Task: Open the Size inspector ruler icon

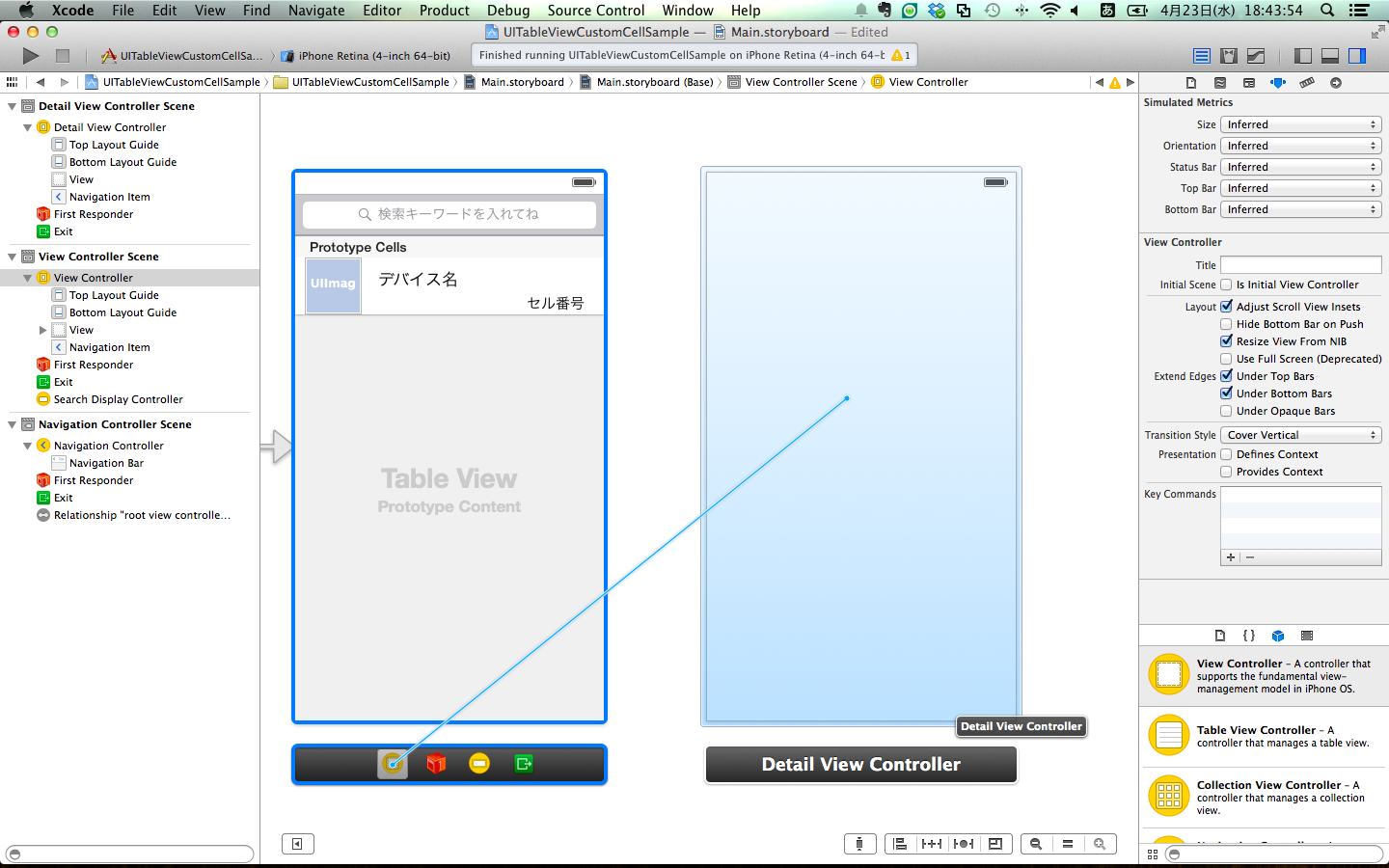Action: (x=1307, y=82)
